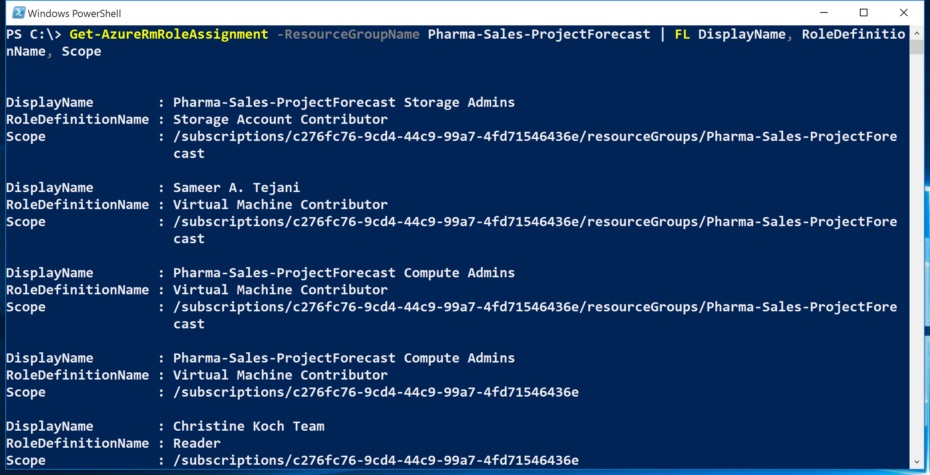The image size is (930, 475).
Task: Click the empty scrollbar track below thumb
Action: pos(916,255)
